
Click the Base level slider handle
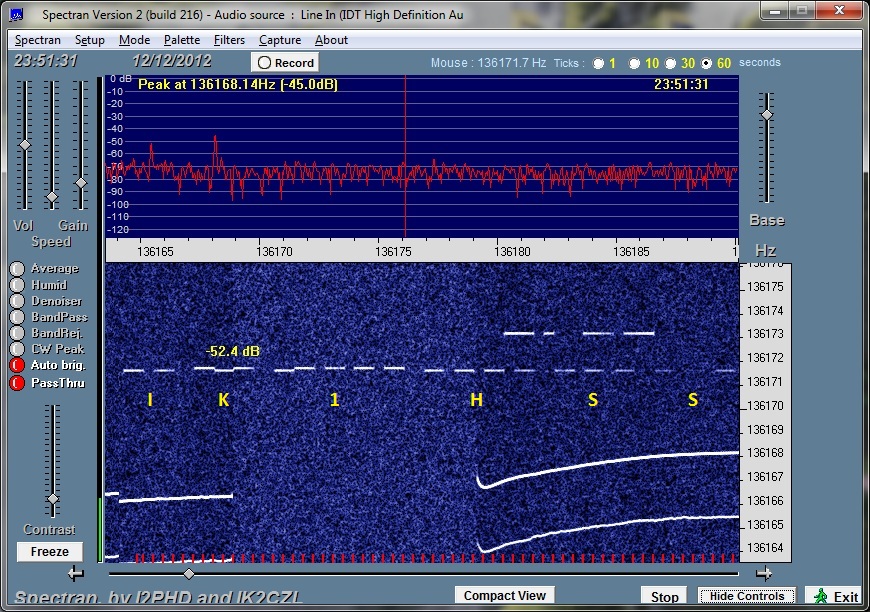click(766, 114)
